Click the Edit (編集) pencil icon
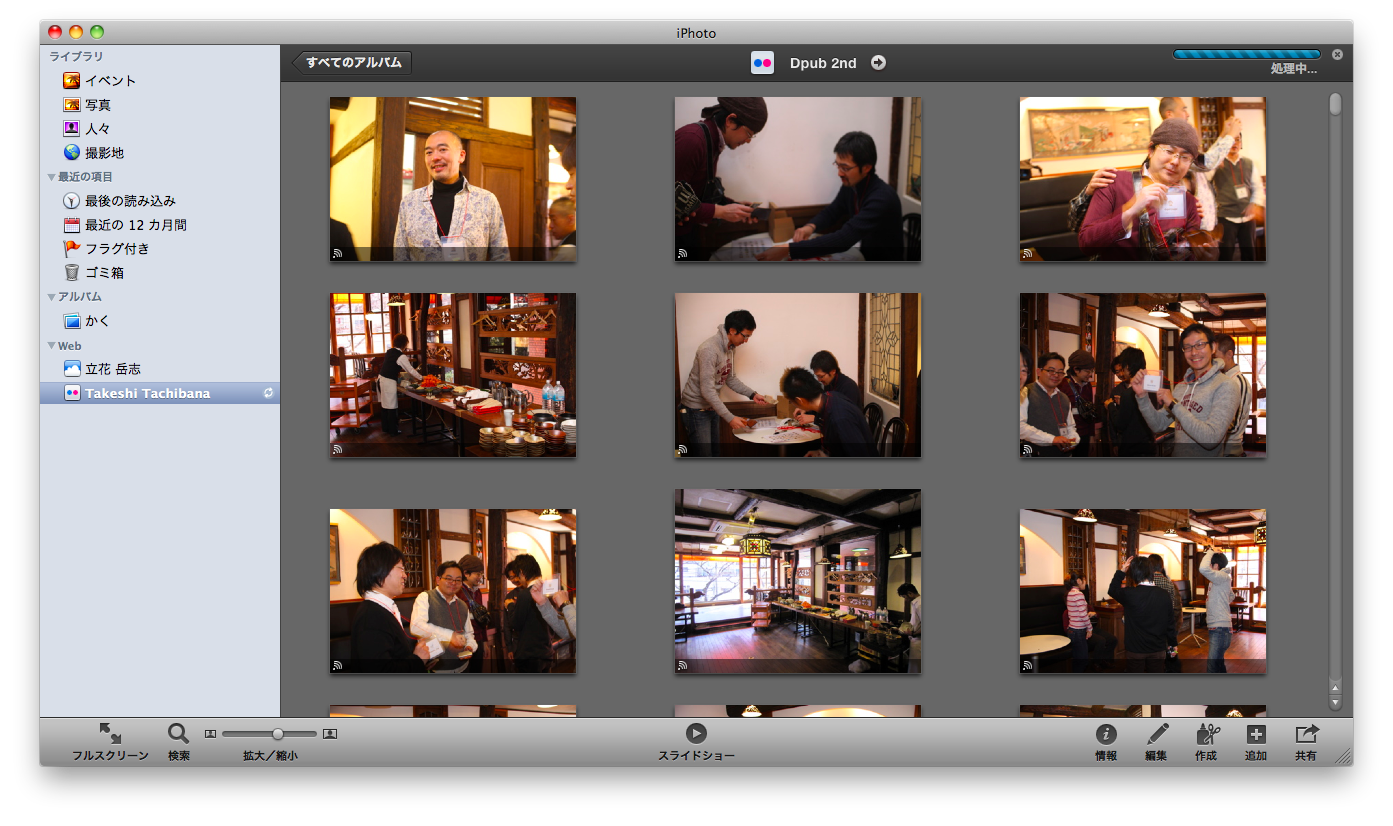The height and width of the screenshot is (826, 1393). tap(1157, 734)
